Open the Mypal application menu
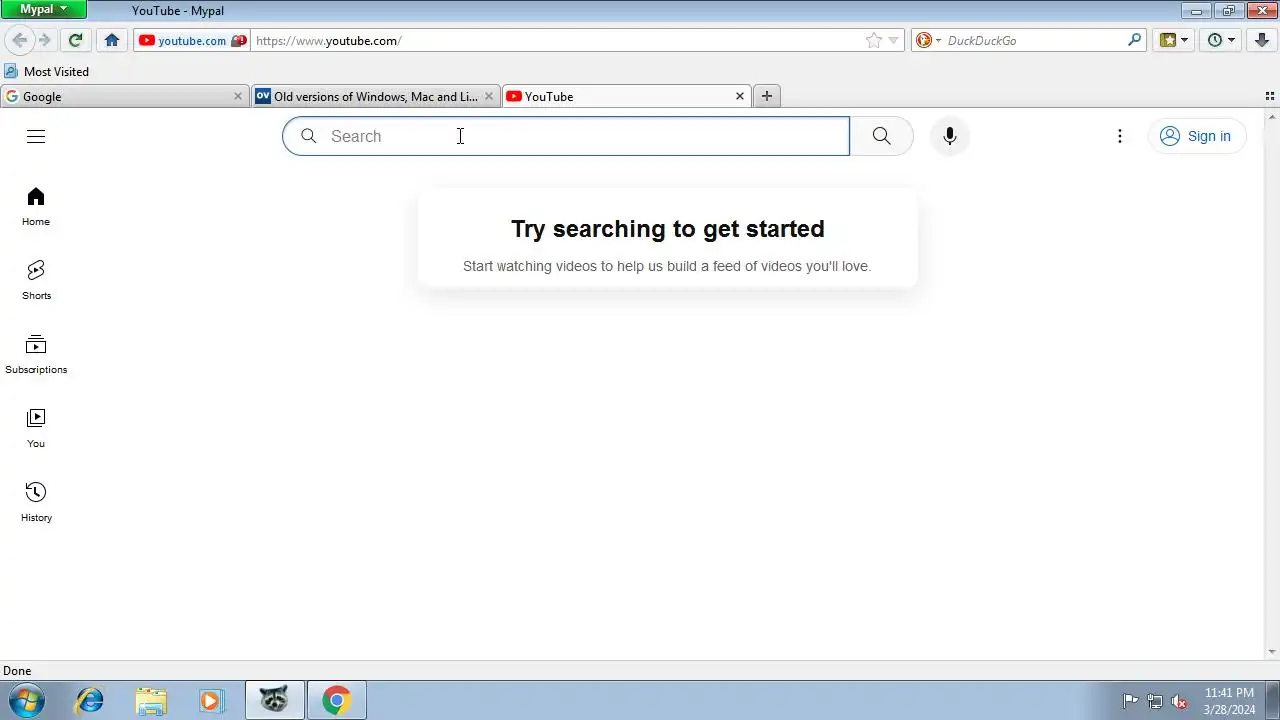Screen dimensions: 1280x720 pyautogui.click(x=44, y=9)
